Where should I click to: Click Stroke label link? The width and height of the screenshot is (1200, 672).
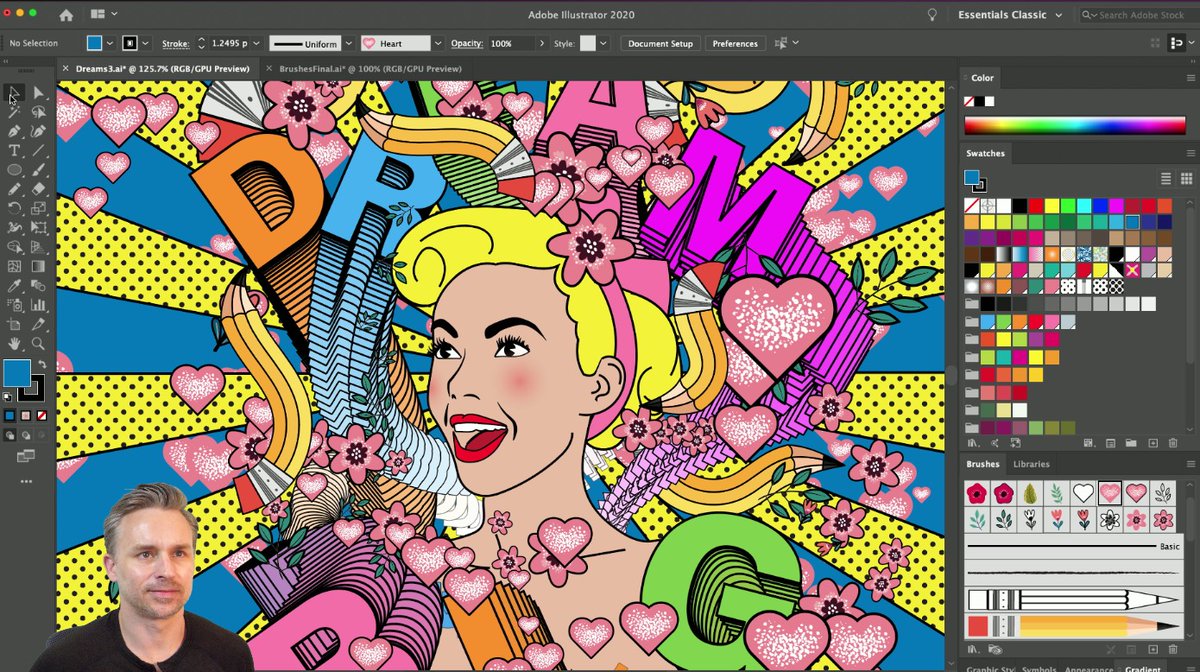pos(174,43)
